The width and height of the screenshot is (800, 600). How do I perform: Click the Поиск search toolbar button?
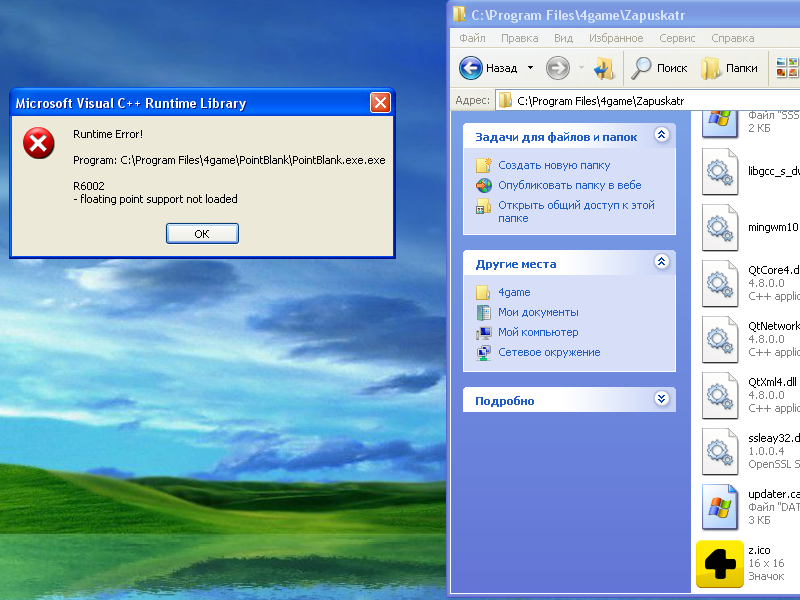click(x=659, y=68)
